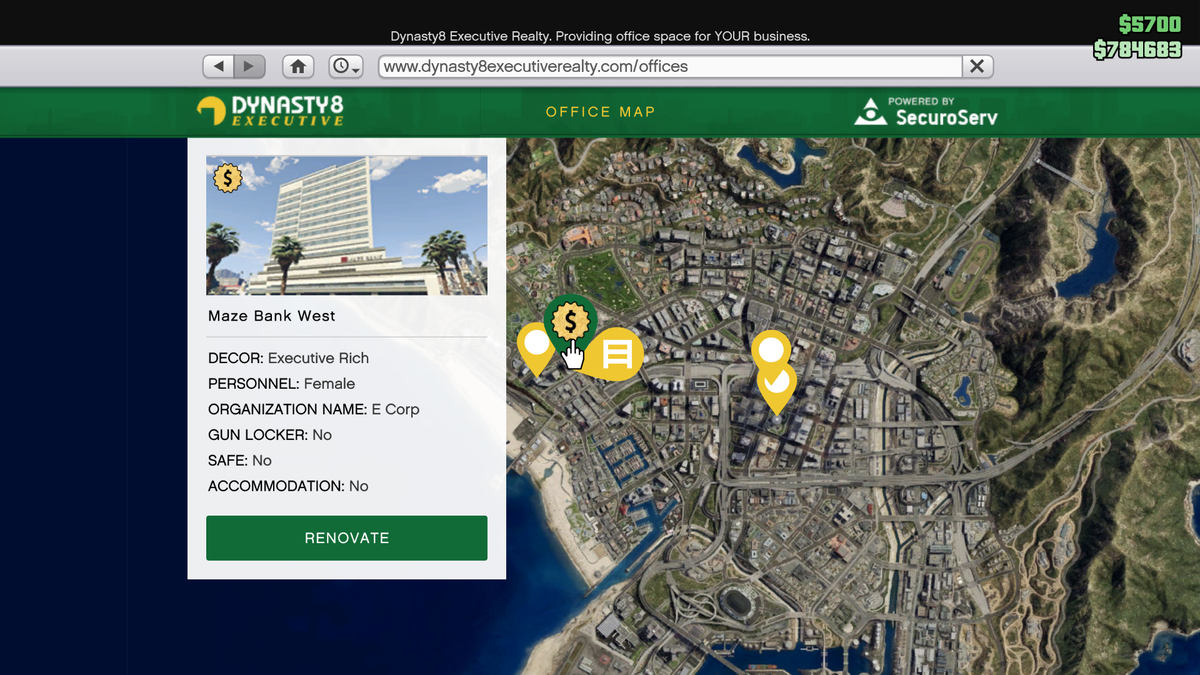Image resolution: width=1200 pixels, height=675 pixels.
Task: Click the browser forward arrow button
Action: [250, 66]
